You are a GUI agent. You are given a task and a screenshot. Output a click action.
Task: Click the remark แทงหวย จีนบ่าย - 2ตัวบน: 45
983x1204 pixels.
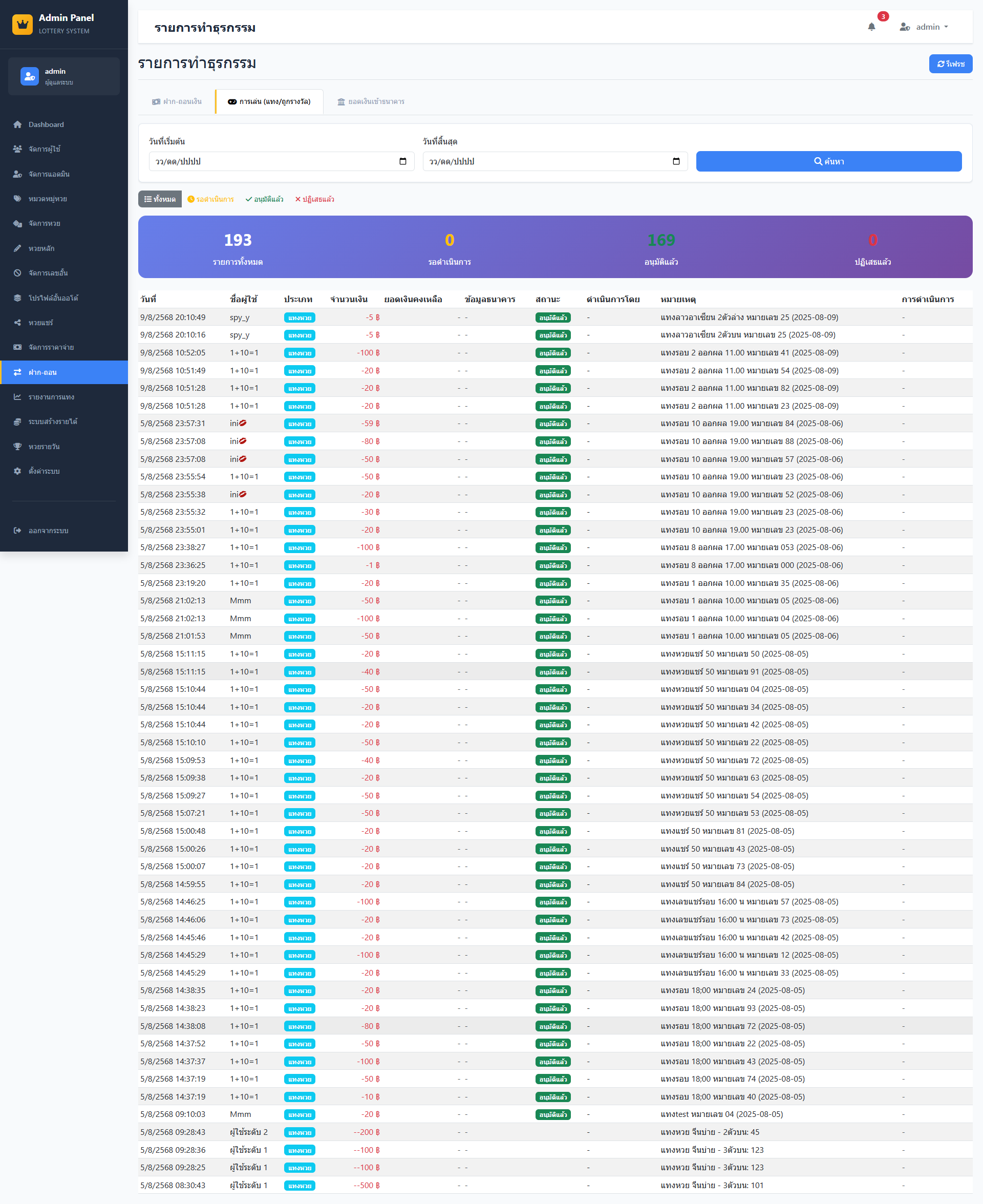[x=710, y=1132]
